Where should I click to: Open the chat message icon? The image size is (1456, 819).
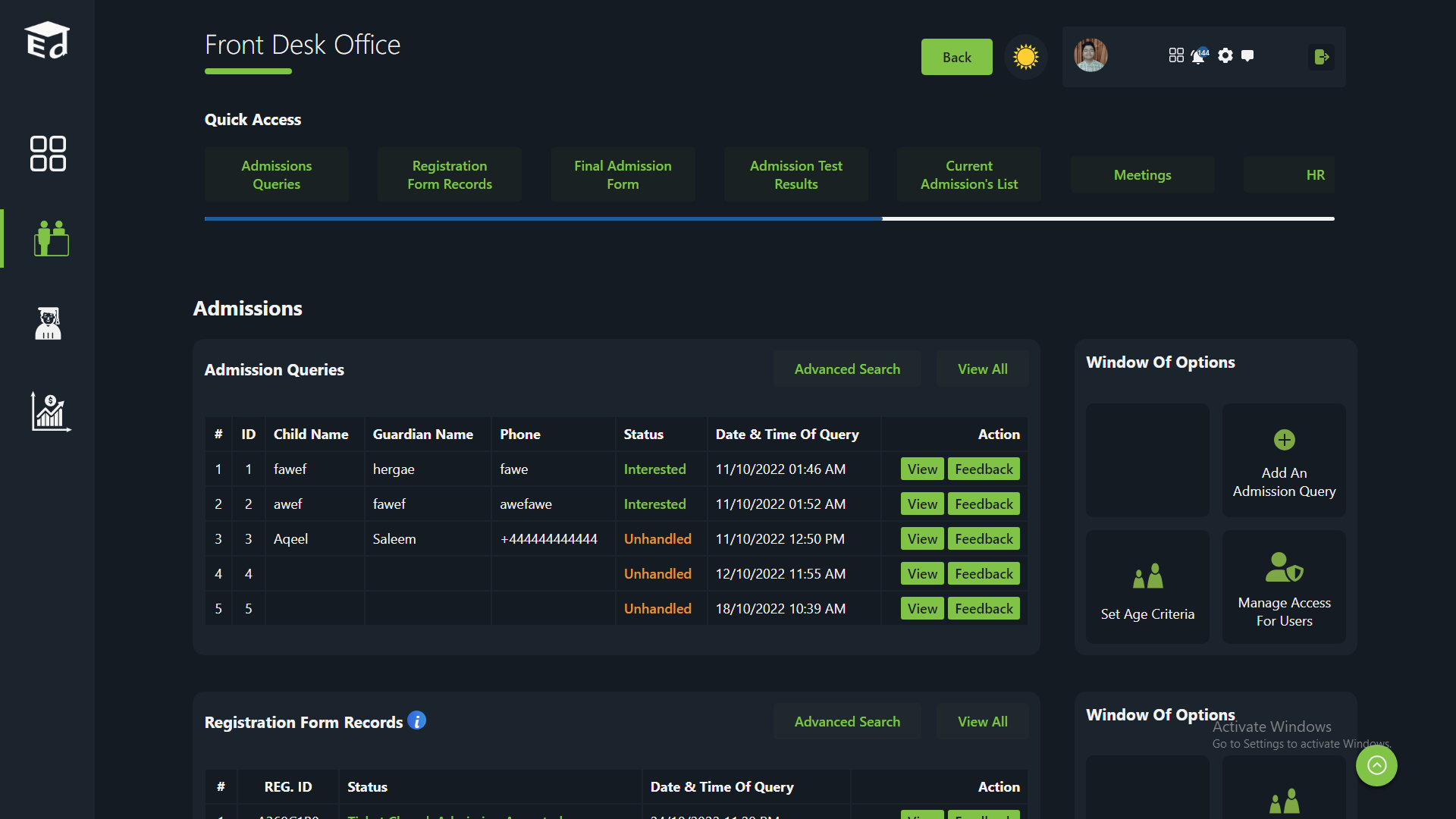coord(1247,56)
